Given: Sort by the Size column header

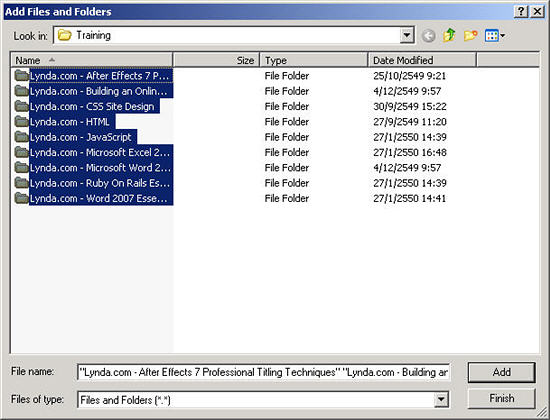Looking at the screenshot, I should tap(216, 60).
